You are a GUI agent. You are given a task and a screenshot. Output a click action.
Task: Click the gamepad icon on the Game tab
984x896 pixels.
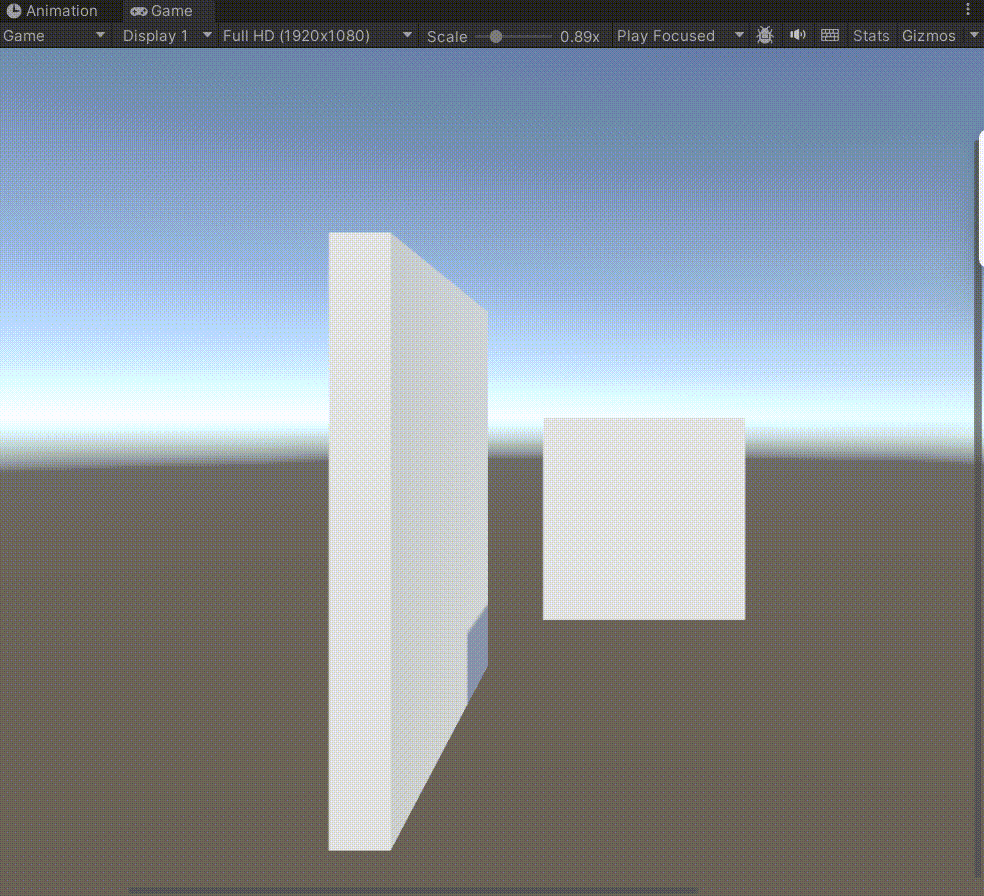tap(138, 12)
